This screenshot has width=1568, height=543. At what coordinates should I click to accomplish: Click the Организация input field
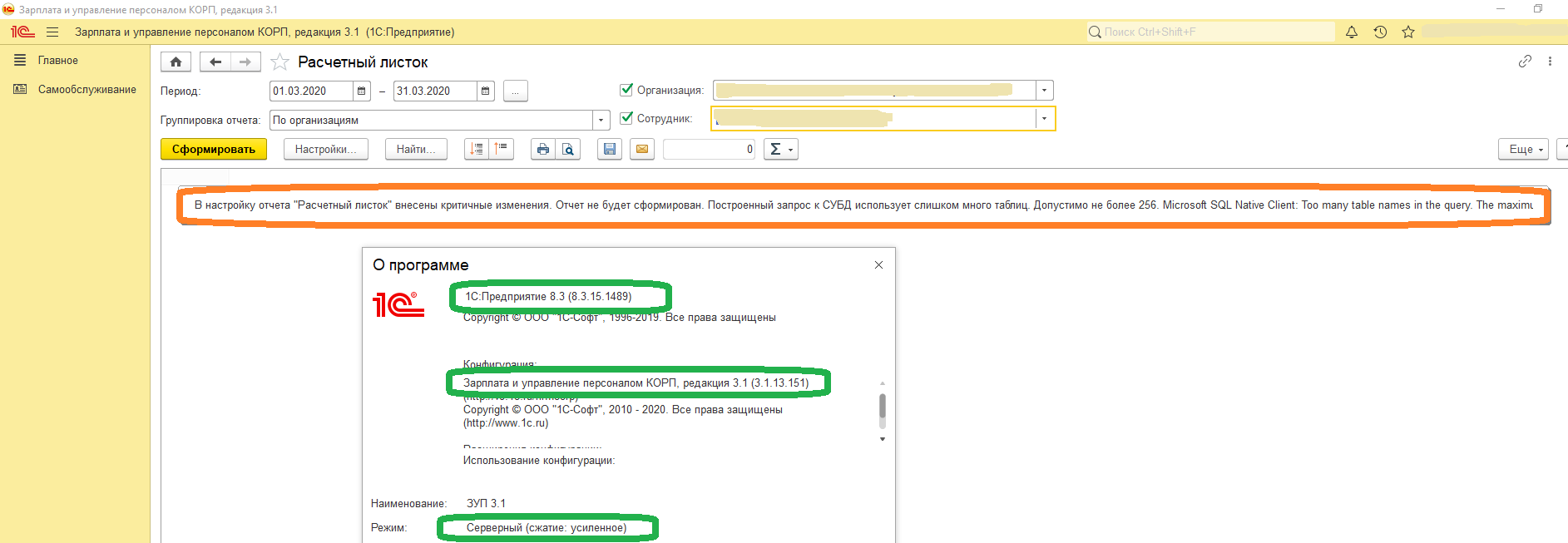(x=874, y=90)
